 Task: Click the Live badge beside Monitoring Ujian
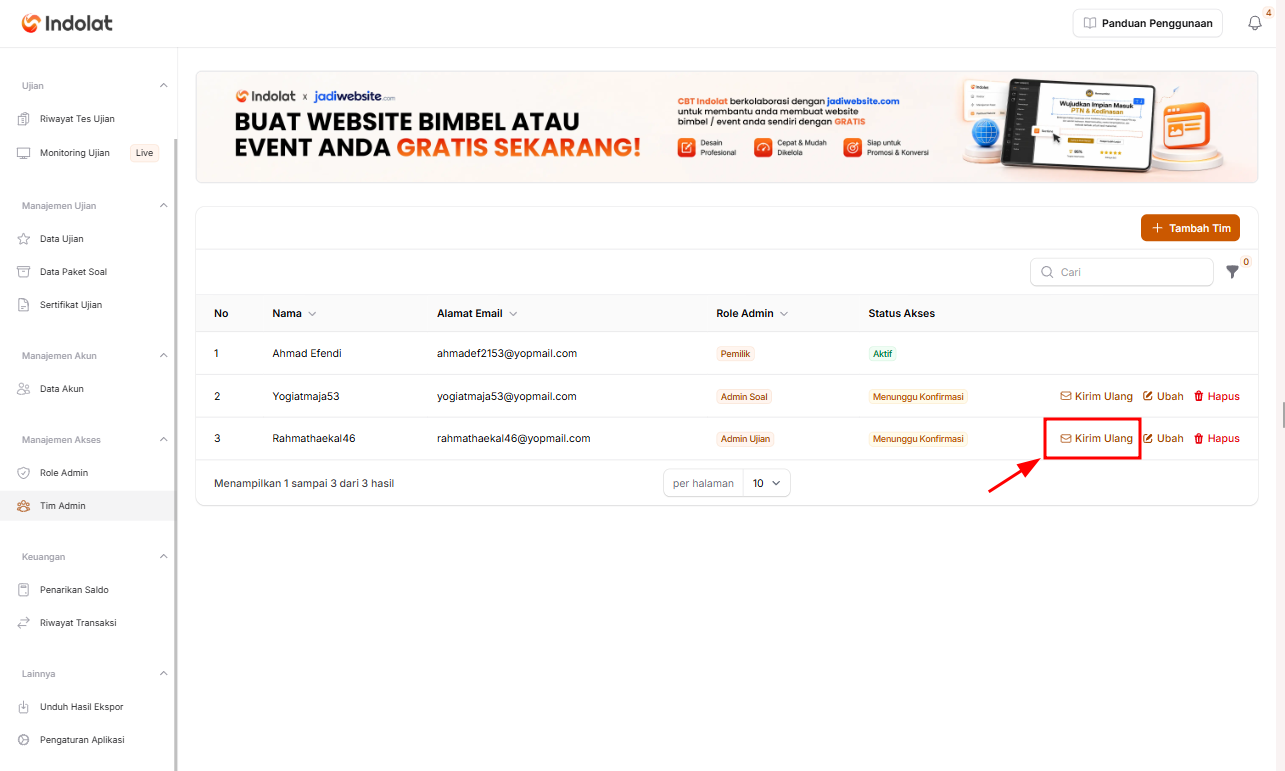pyautogui.click(x=144, y=153)
